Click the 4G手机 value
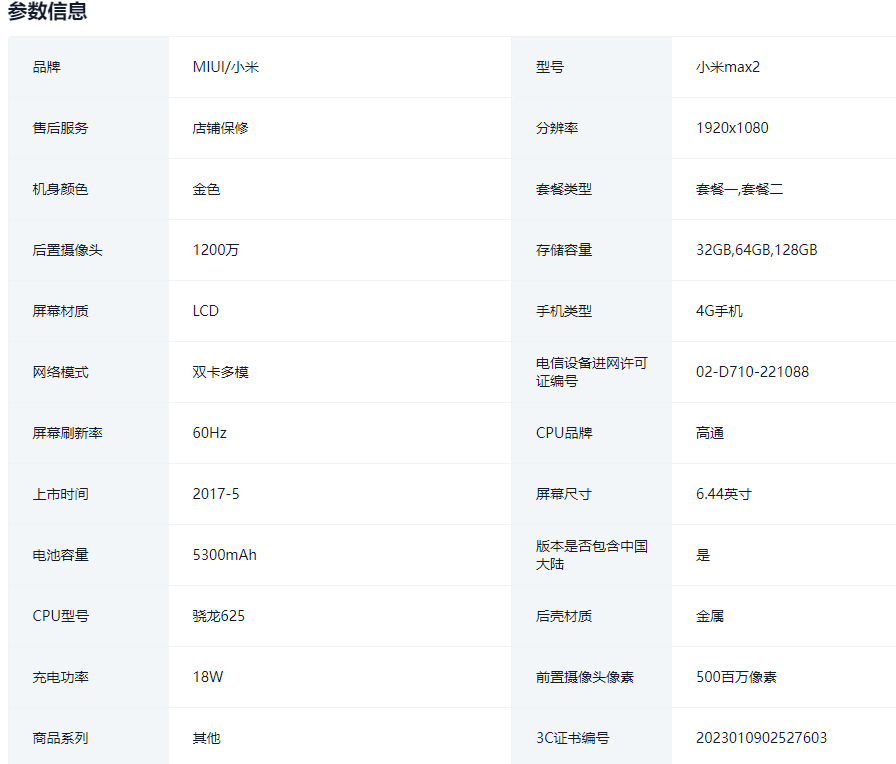This screenshot has height=764, width=896. coord(719,311)
